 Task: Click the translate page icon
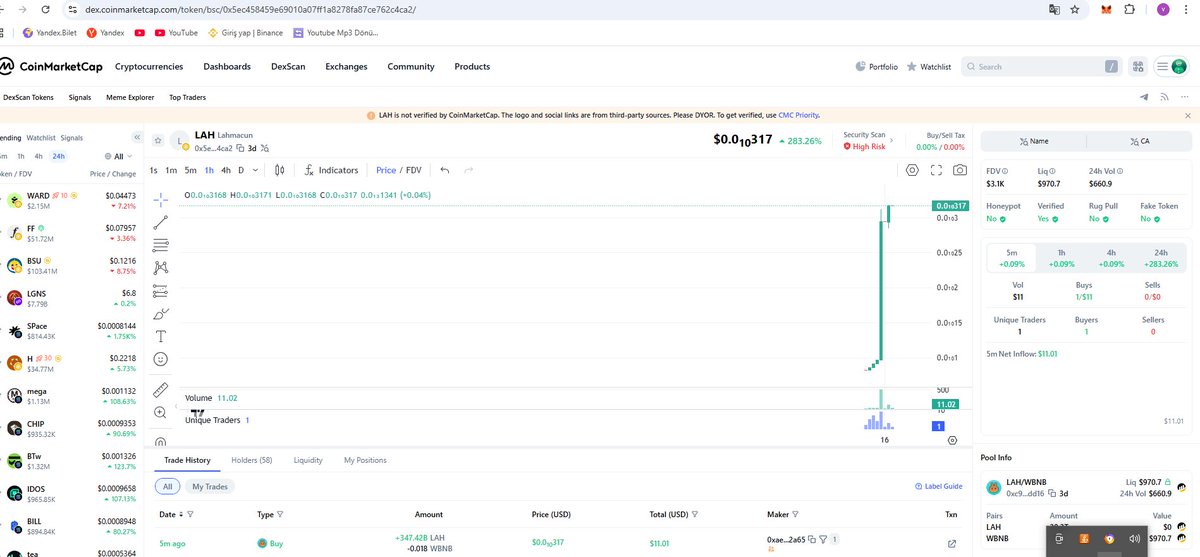pyautogui.click(x=1053, y=9)
